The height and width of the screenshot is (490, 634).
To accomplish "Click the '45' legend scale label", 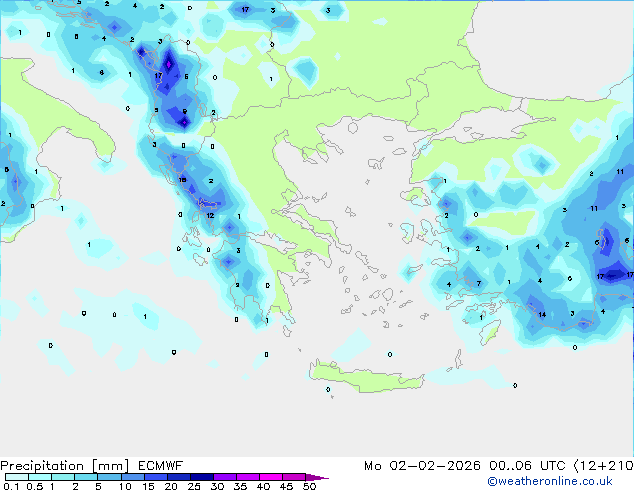I will (286, 486).
